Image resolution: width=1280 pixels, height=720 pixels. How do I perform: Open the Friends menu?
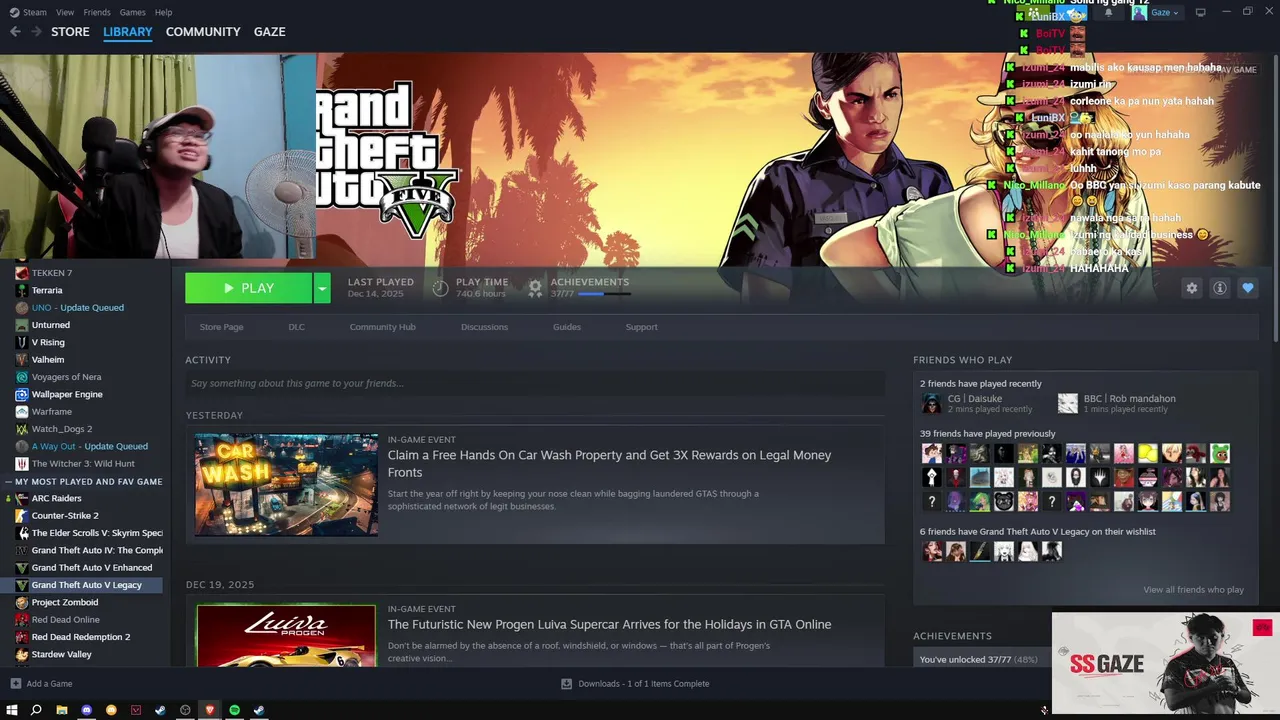97,12
